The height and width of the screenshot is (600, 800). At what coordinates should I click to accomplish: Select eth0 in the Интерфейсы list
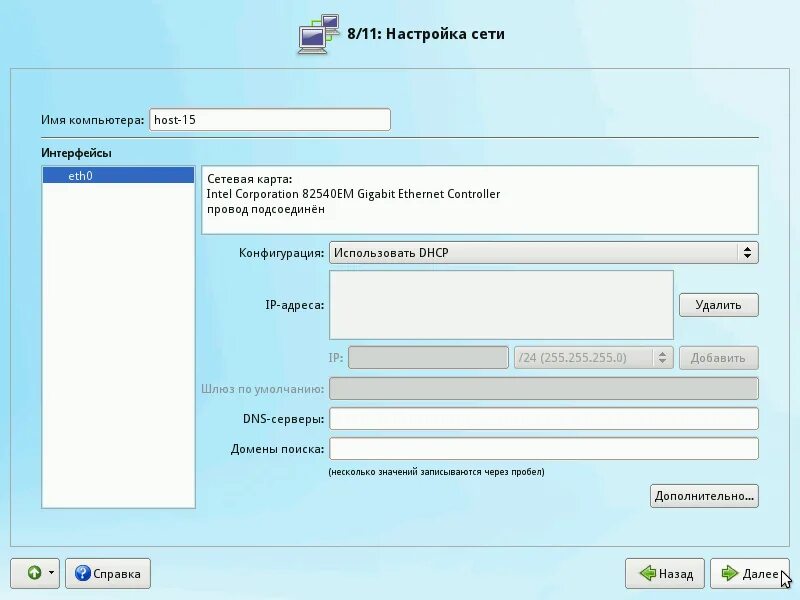[118, 176]
